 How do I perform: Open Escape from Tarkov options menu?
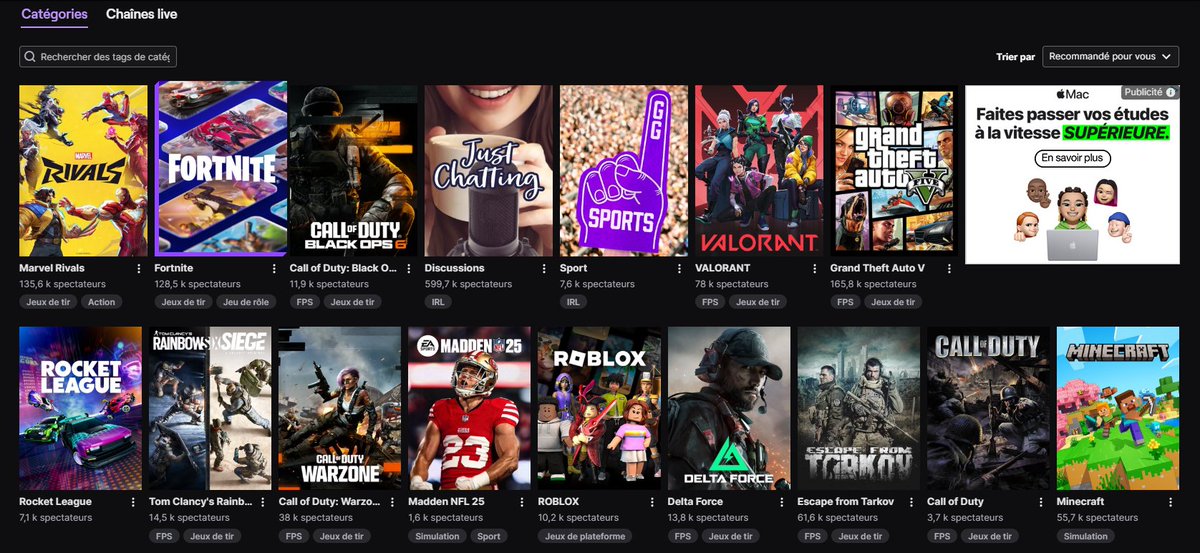click(x=912, y=502)
